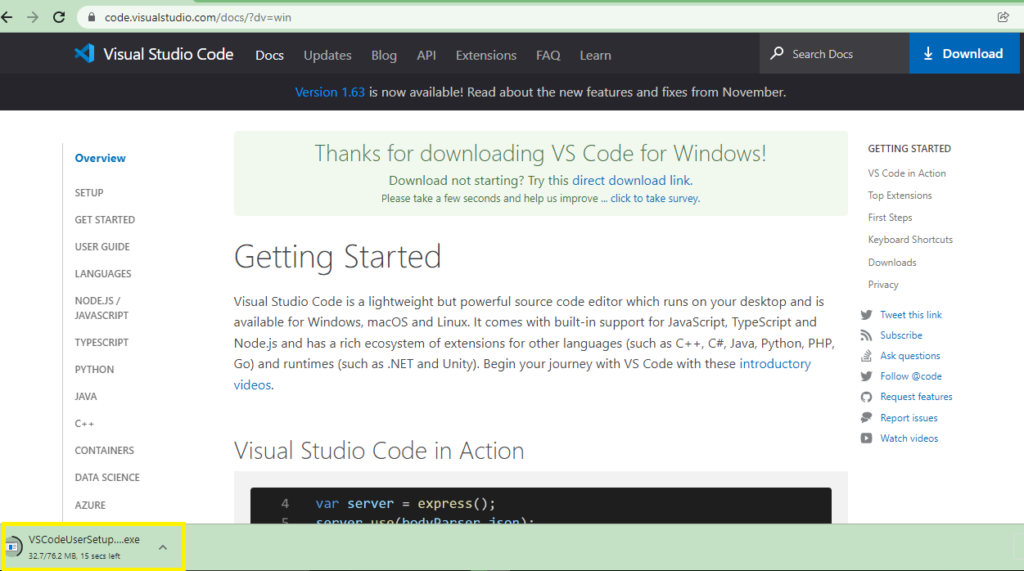
Task: Click the blue Download button
Action: tap(964, 54)
